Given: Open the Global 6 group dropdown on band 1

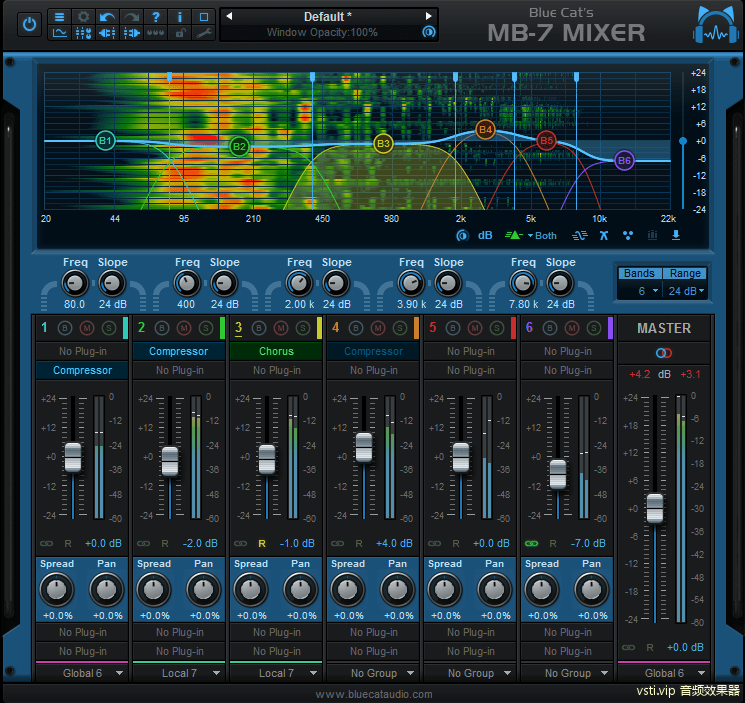Looking at the screenshot, I should [83, 673].
